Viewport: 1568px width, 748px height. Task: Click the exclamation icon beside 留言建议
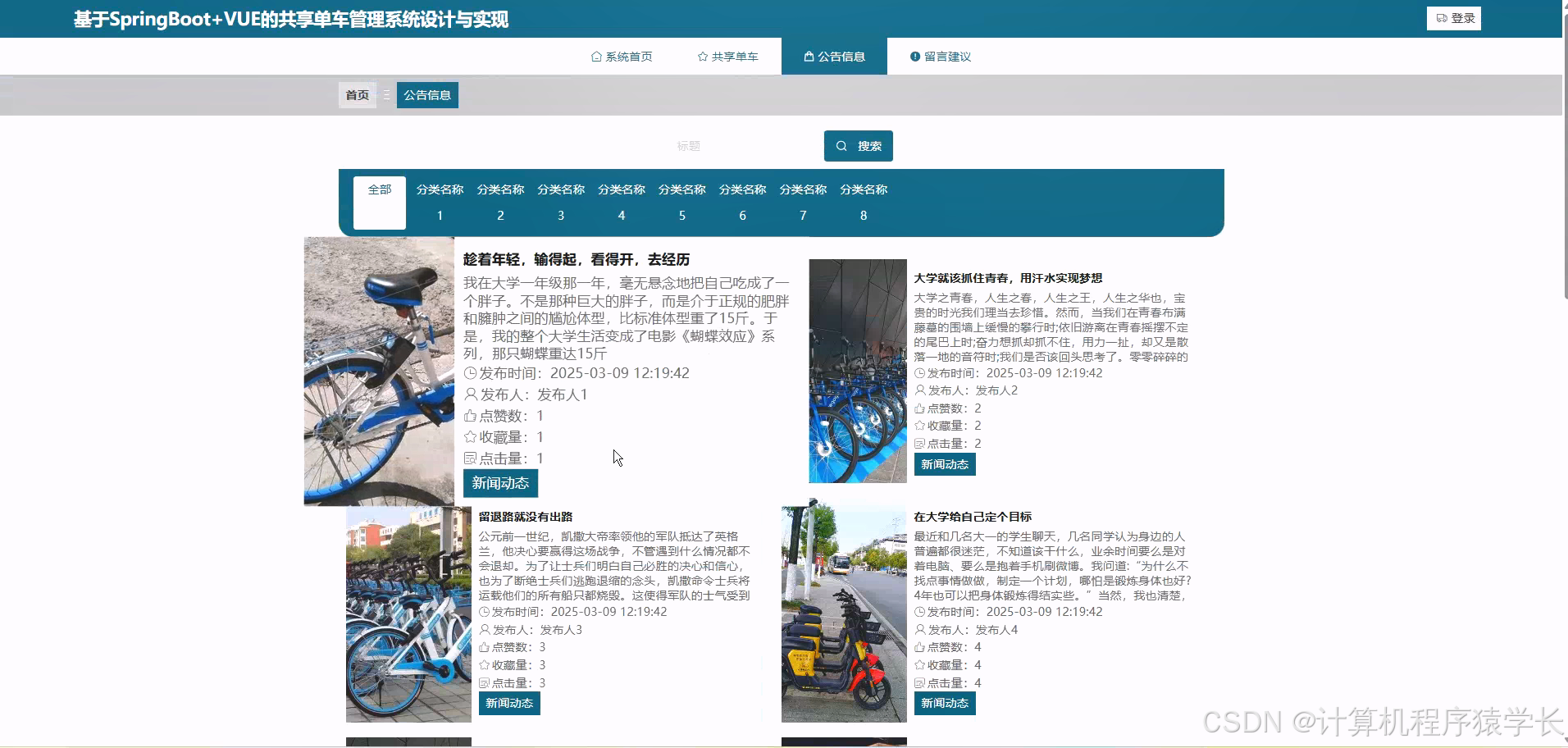(915, 57)
